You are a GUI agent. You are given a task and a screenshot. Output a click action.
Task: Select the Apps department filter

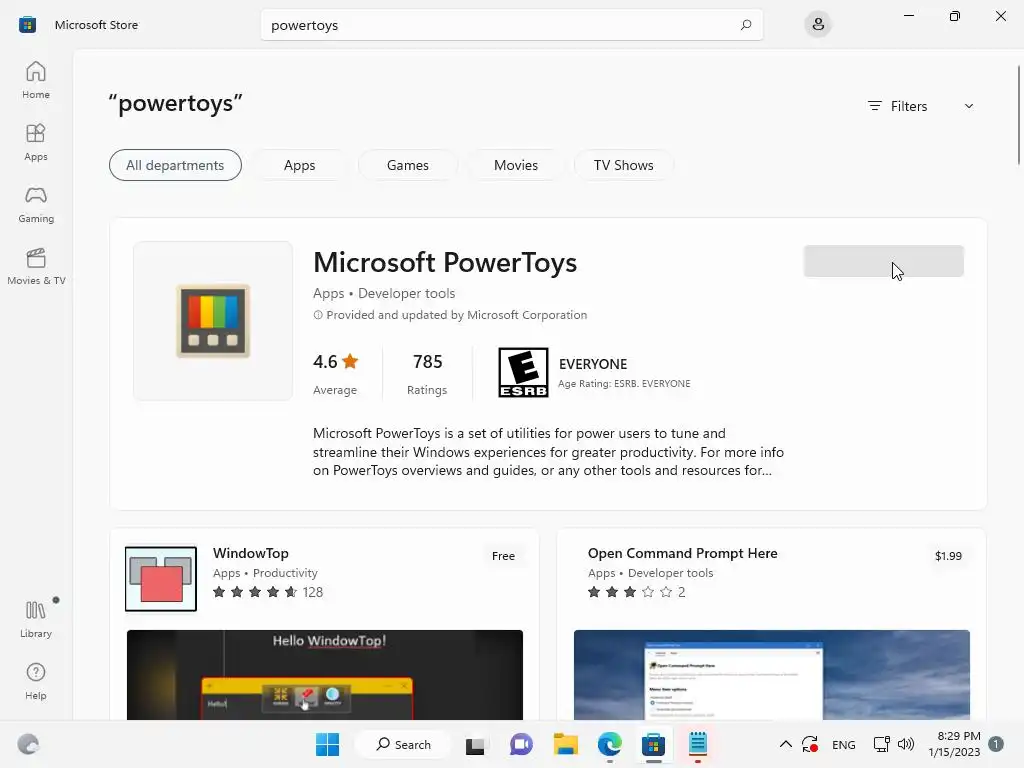300,165
